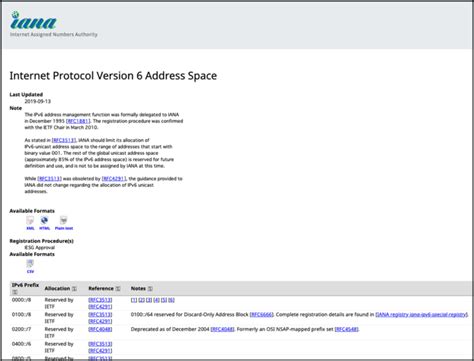Open note [6] in 0000::/8 row
474x361 pixels.
[x=171, y=300]
